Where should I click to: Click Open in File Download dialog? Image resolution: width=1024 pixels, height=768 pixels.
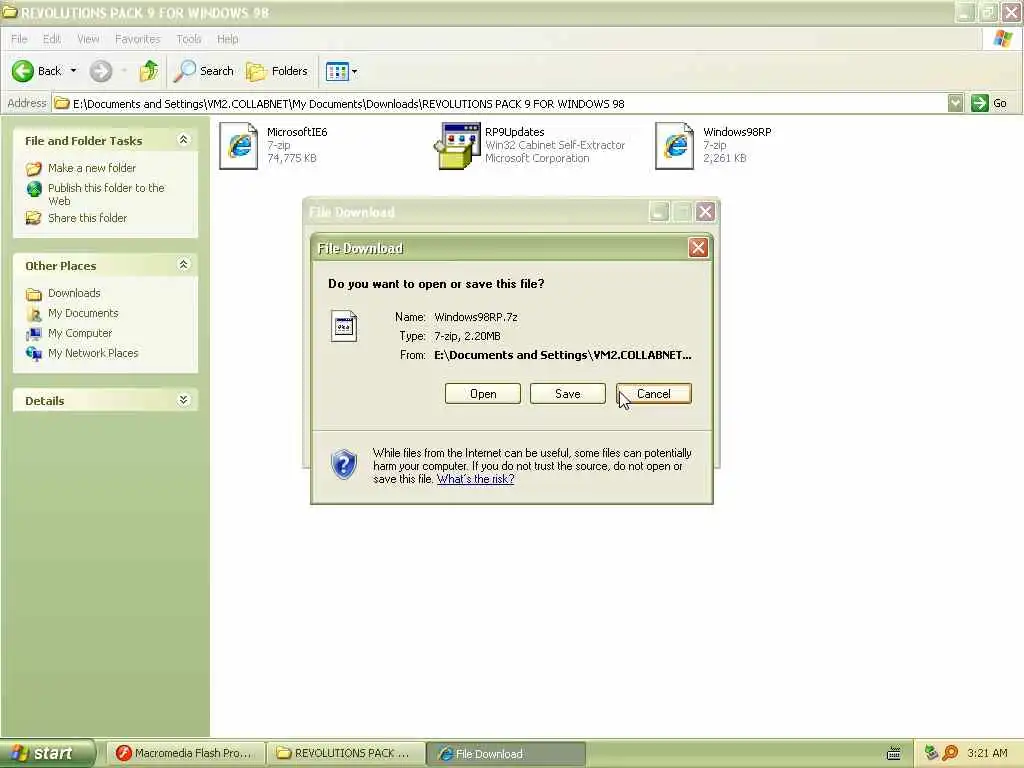tap(483, 394)
